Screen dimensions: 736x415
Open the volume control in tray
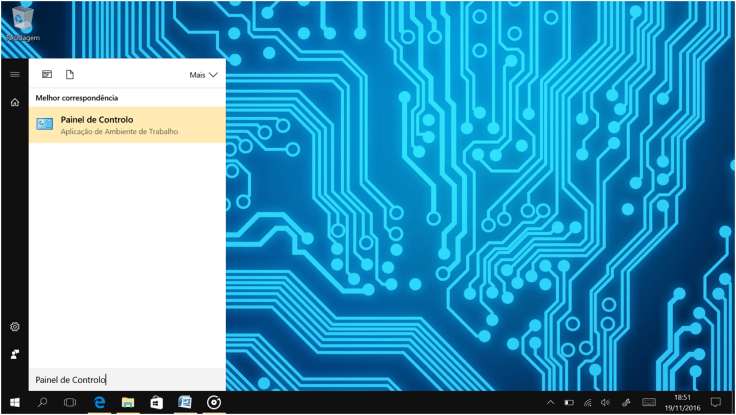(x=606, y=403)
